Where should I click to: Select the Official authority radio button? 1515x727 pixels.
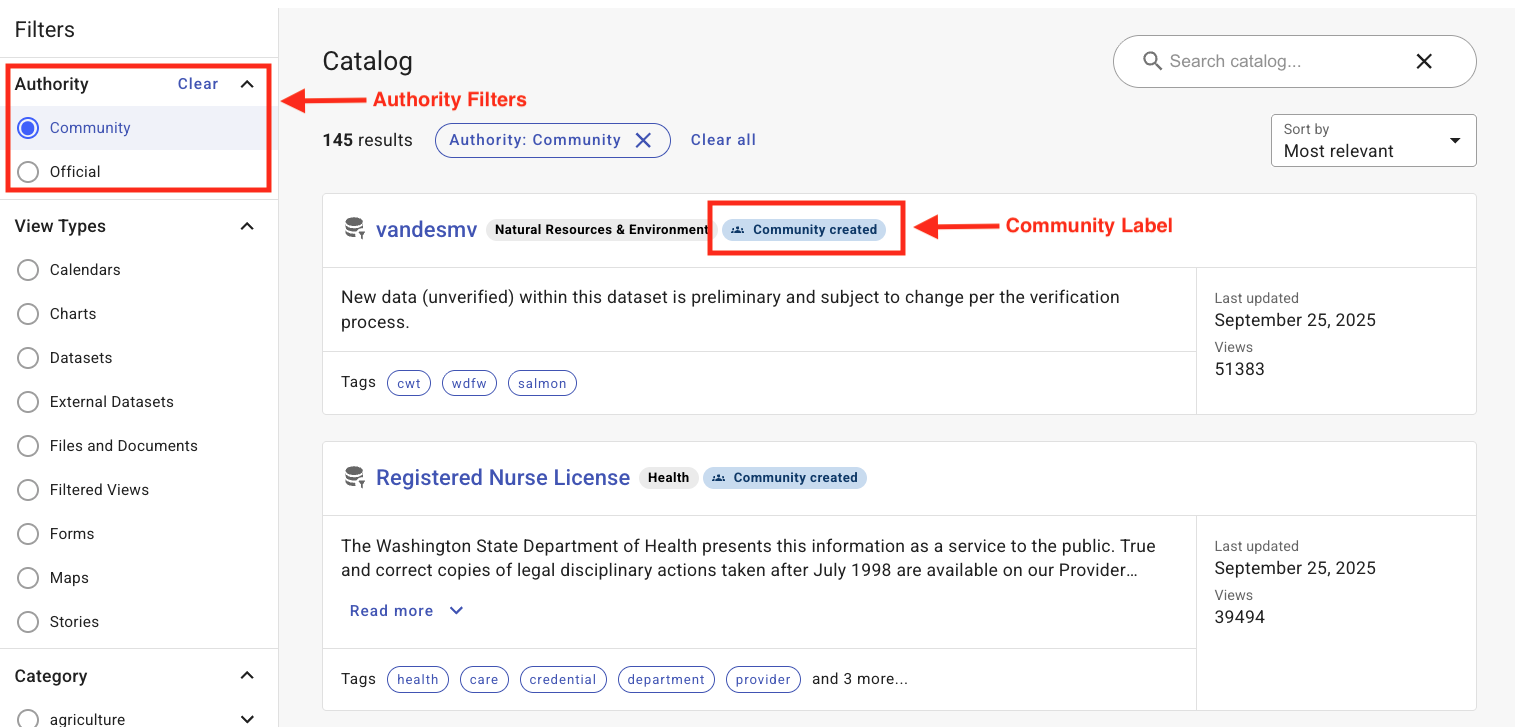pyautogui.click(x=28, y=172)
